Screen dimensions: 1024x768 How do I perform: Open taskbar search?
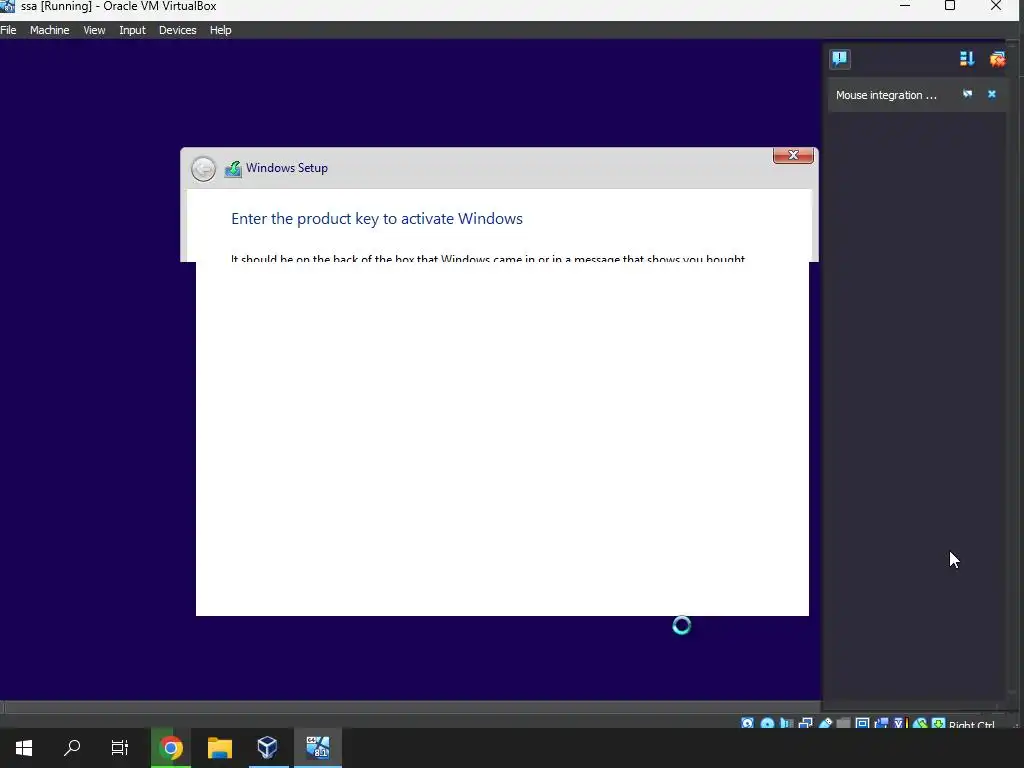click(72, 748)
